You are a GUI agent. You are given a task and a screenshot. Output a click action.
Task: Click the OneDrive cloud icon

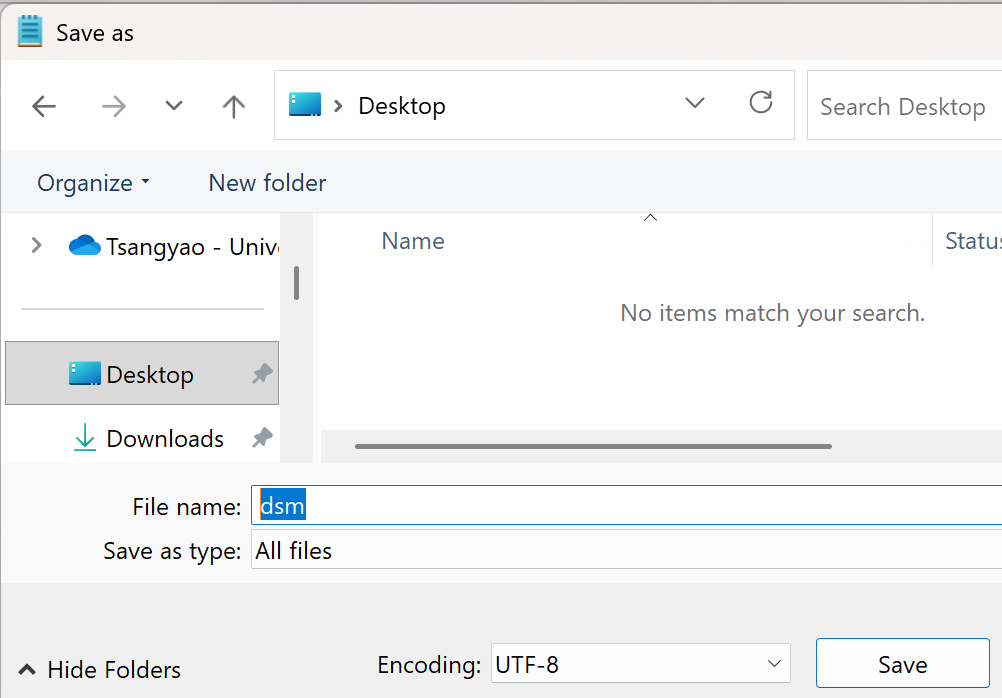pos(85,245)
